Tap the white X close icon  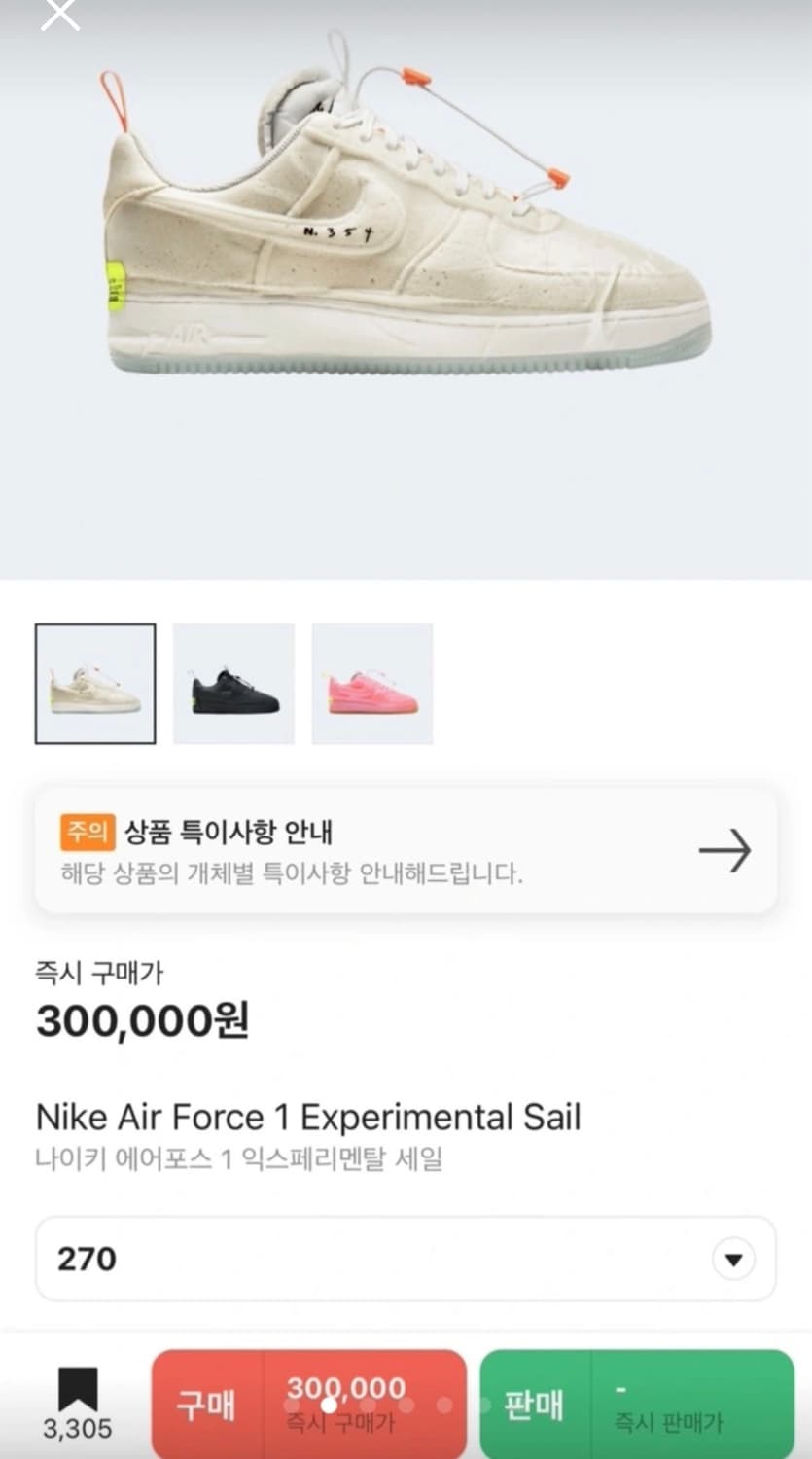point(60,14)
